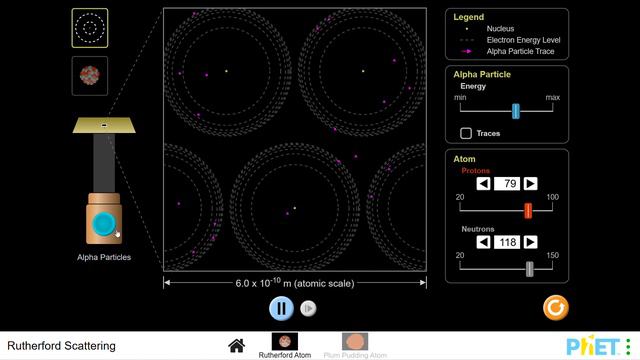Enable the Traces checkbox
The image size is (640, 360).
[x=466, y=133]
